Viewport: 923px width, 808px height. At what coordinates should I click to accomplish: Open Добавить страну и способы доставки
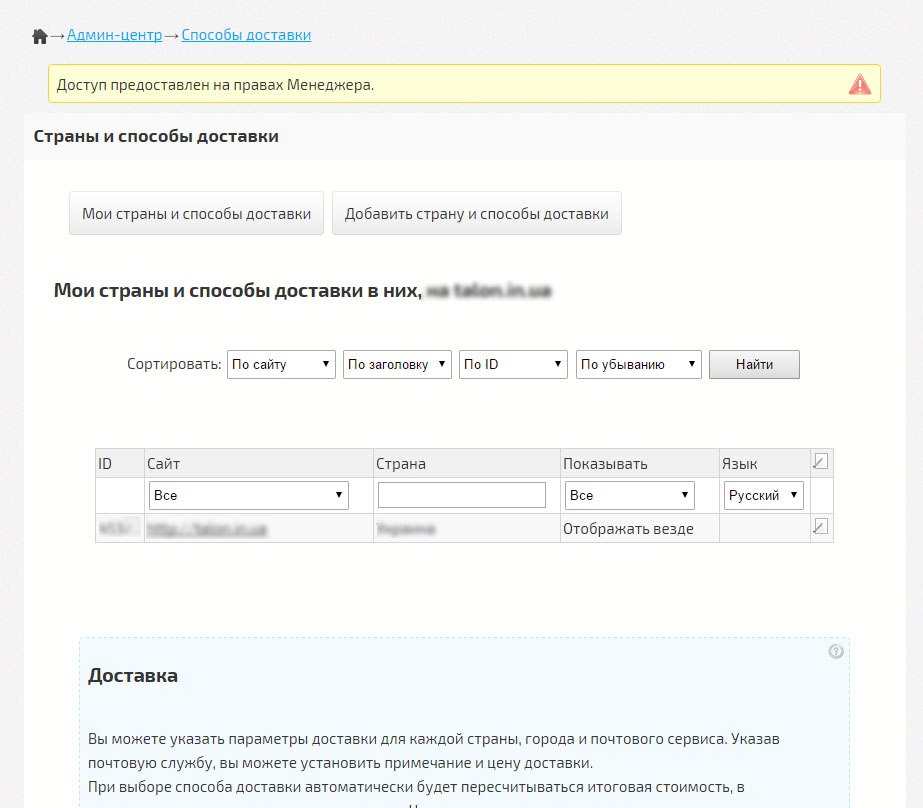(476, 214)
